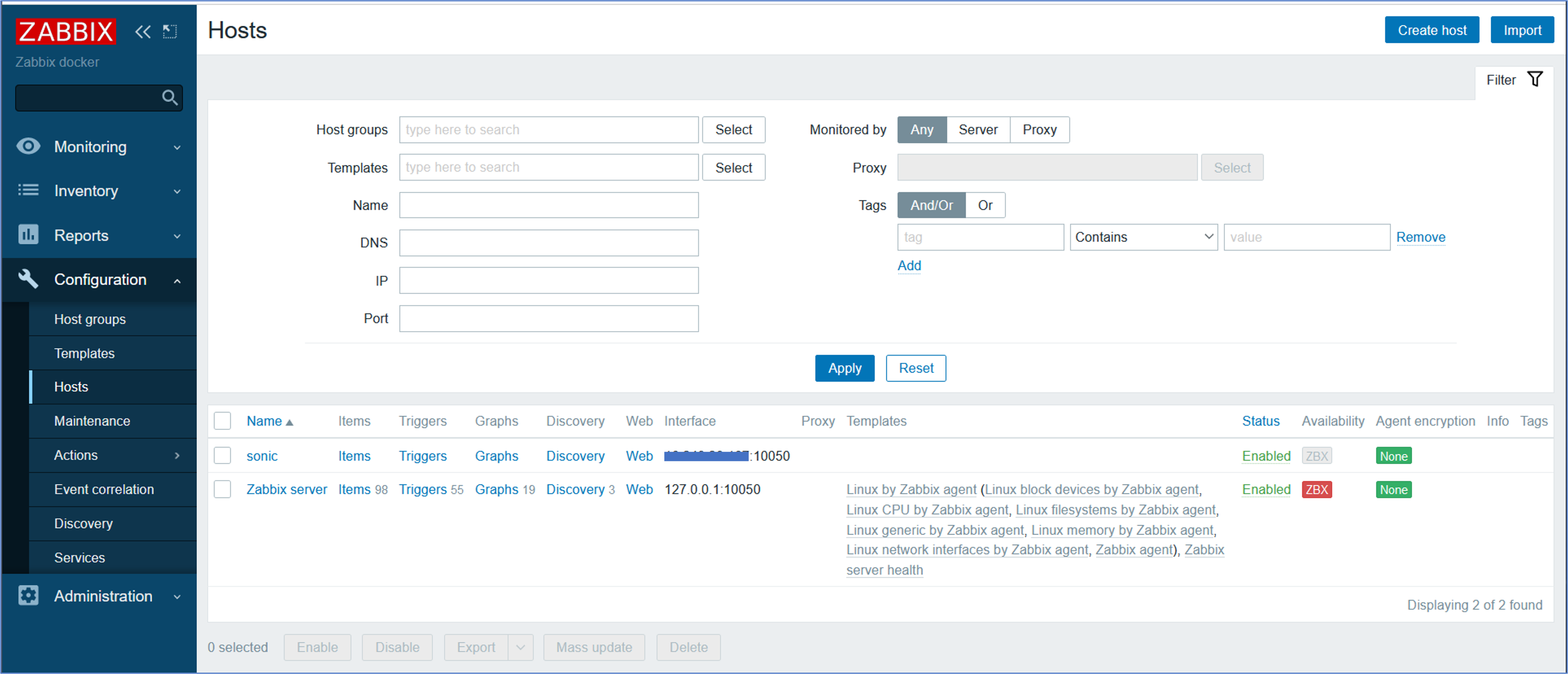Focus the IP filter field
1568x674 pixels.
pyautogui.click(x=548, y=281)
